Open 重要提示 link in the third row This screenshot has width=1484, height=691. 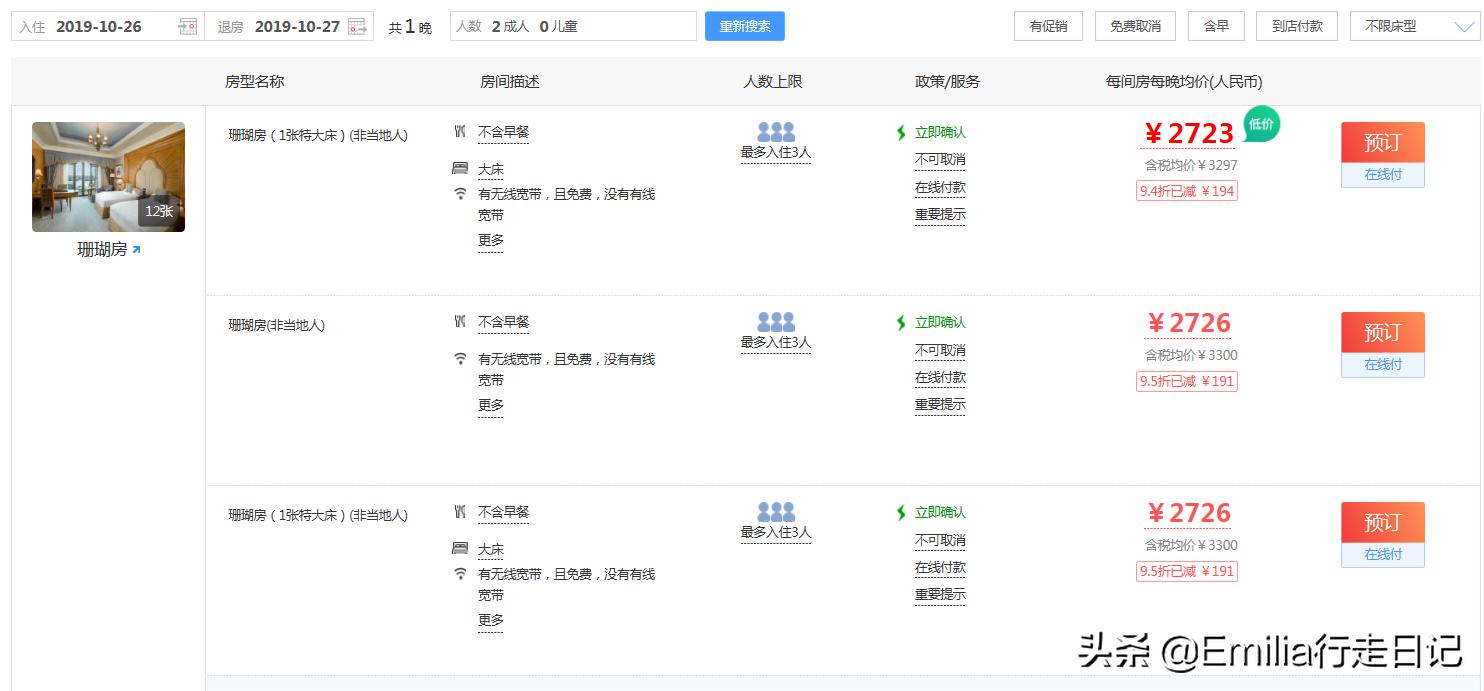point(940,595)
